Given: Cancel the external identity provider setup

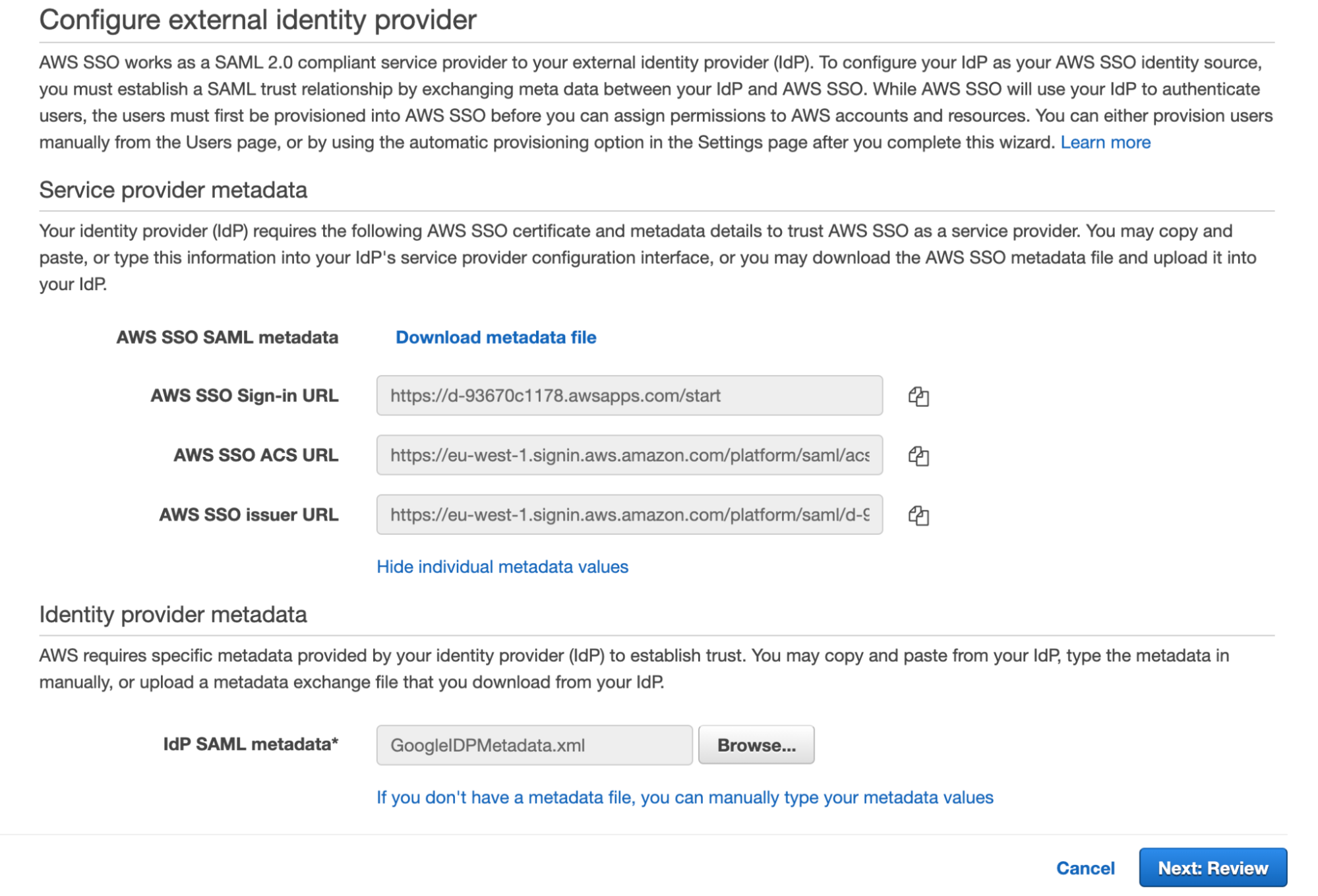Looking at the screenshot, I should (x=1085, y=868).
